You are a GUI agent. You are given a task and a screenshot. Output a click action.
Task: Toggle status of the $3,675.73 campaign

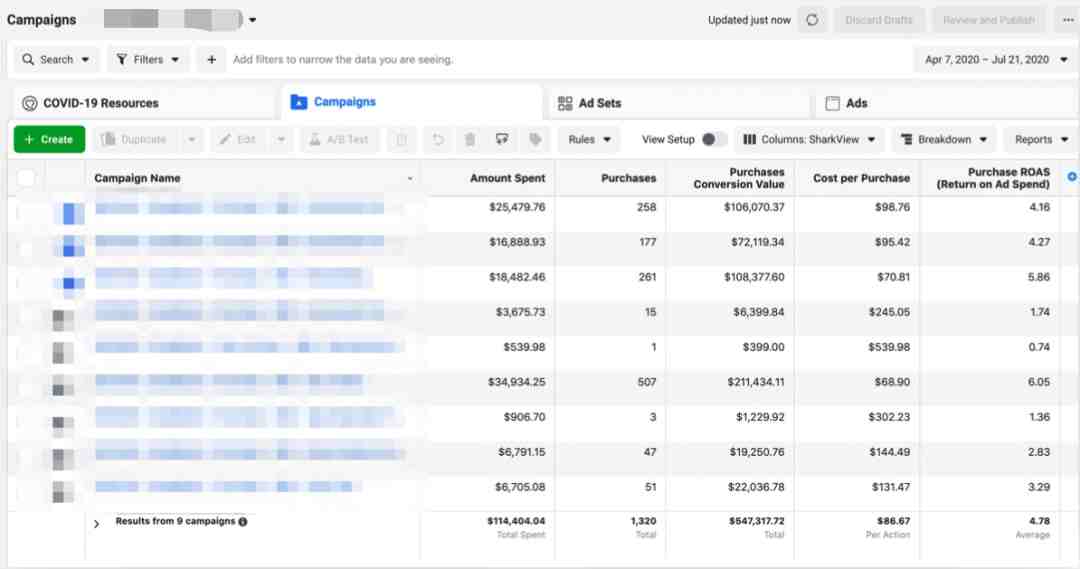pos(63,320)
